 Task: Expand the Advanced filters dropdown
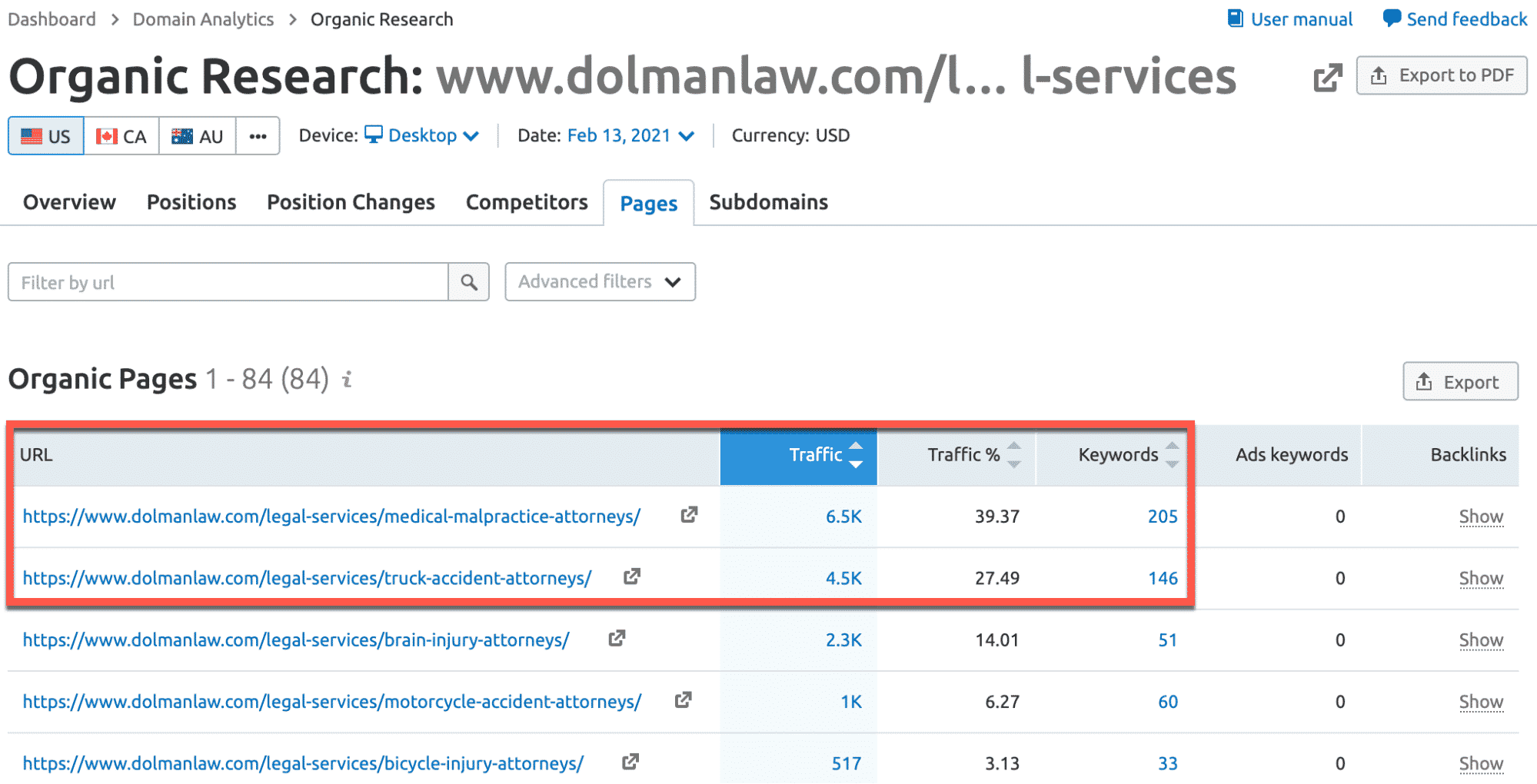[600, 282]
